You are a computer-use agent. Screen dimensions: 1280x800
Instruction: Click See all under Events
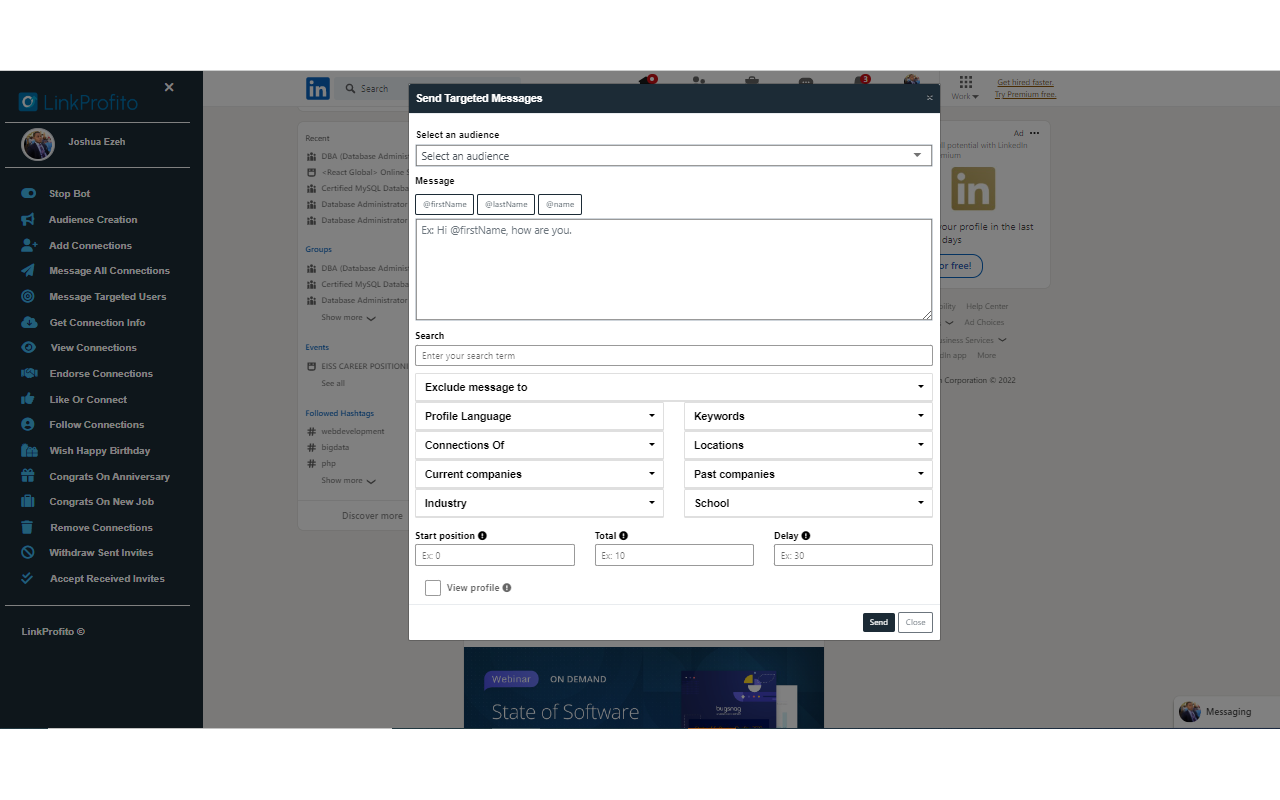click(x=333, y=383)
